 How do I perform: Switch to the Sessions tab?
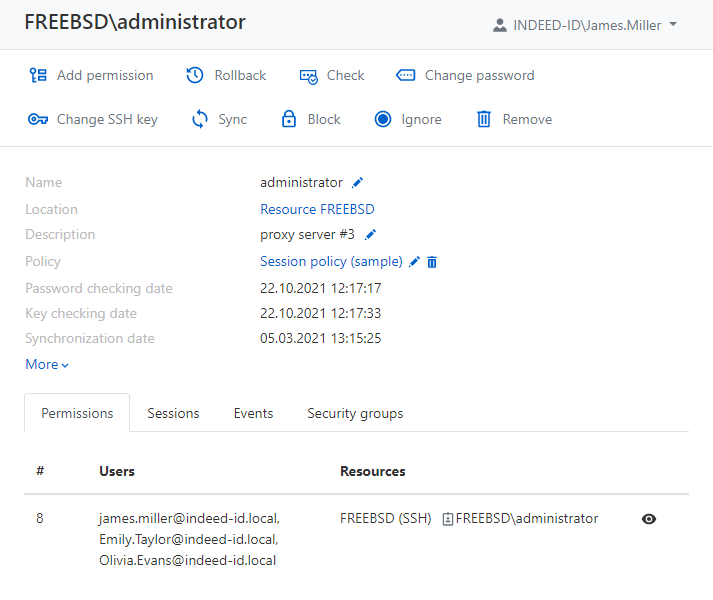tap(173, 413)
